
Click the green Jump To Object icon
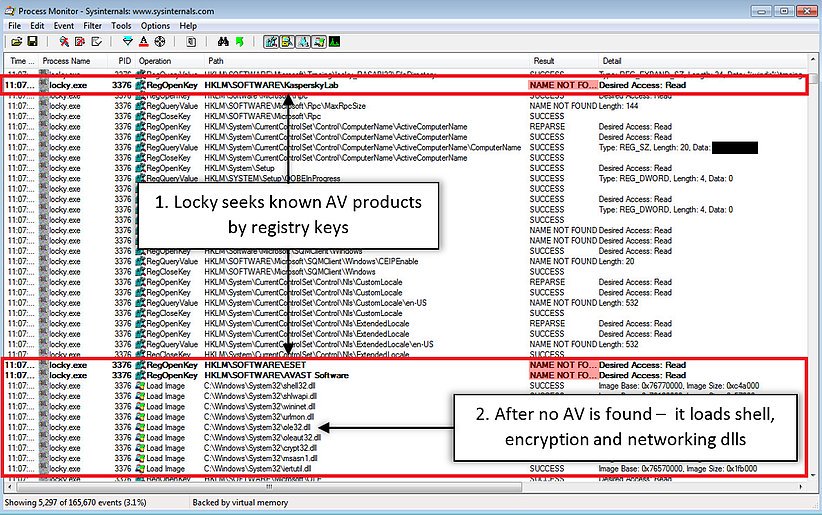pyautogui.click(x=240, y=41)
